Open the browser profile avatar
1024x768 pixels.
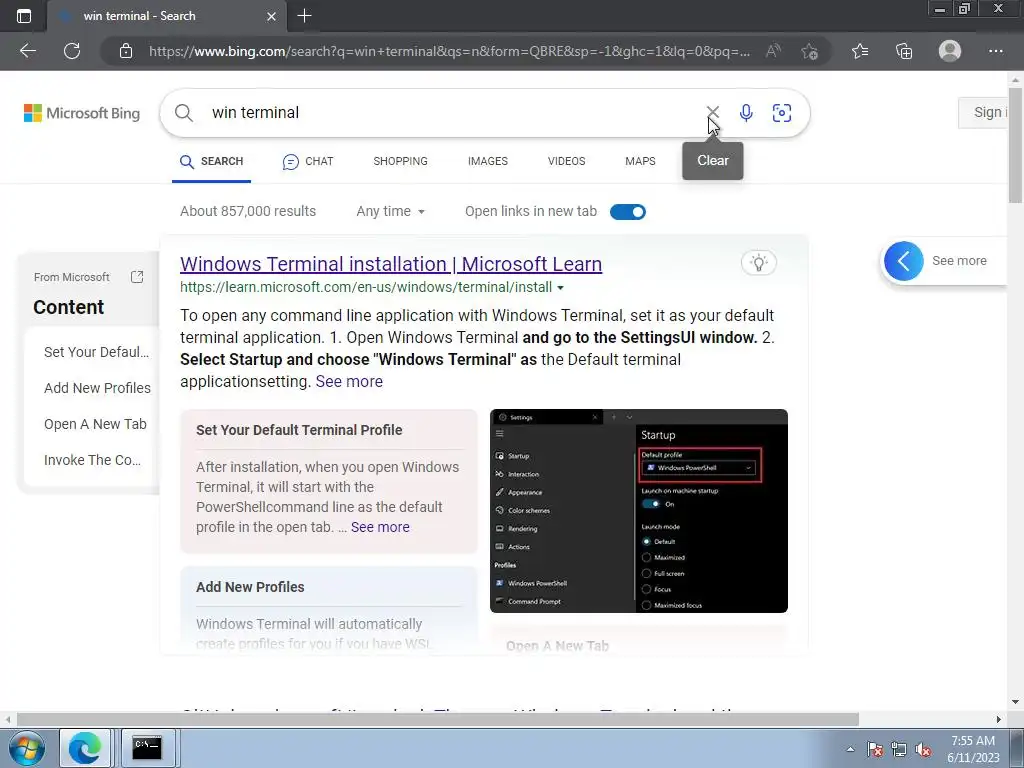pos(950,51)
